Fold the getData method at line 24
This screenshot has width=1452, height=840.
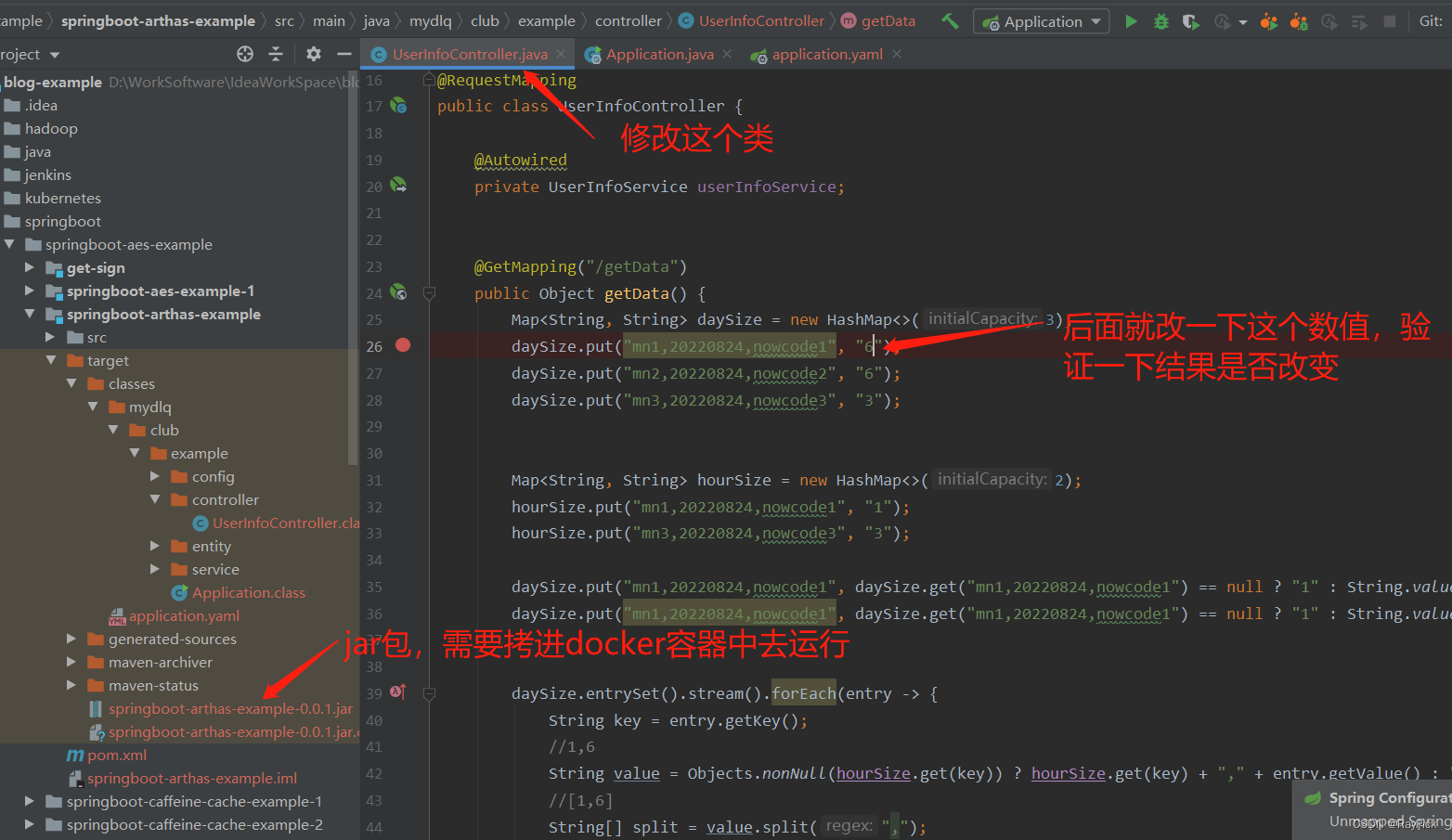[429, 293]
